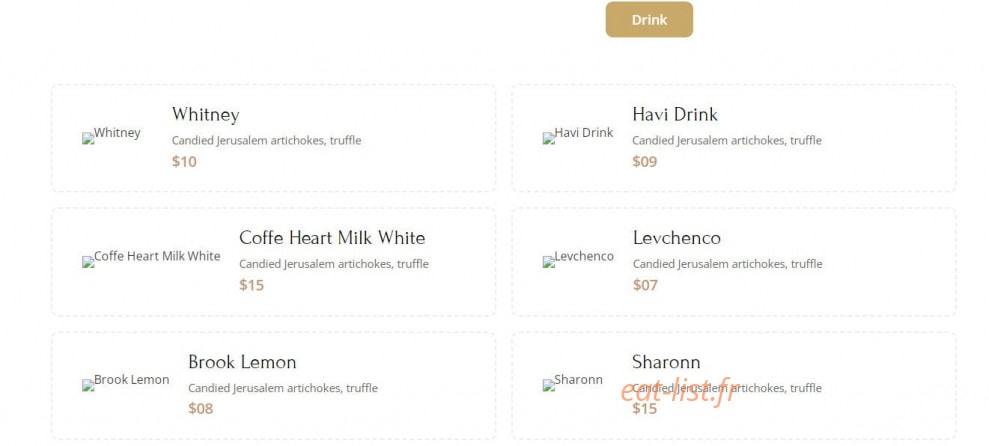
Task: Click the Levchenco broken image thumbnail
Action: 578,257
